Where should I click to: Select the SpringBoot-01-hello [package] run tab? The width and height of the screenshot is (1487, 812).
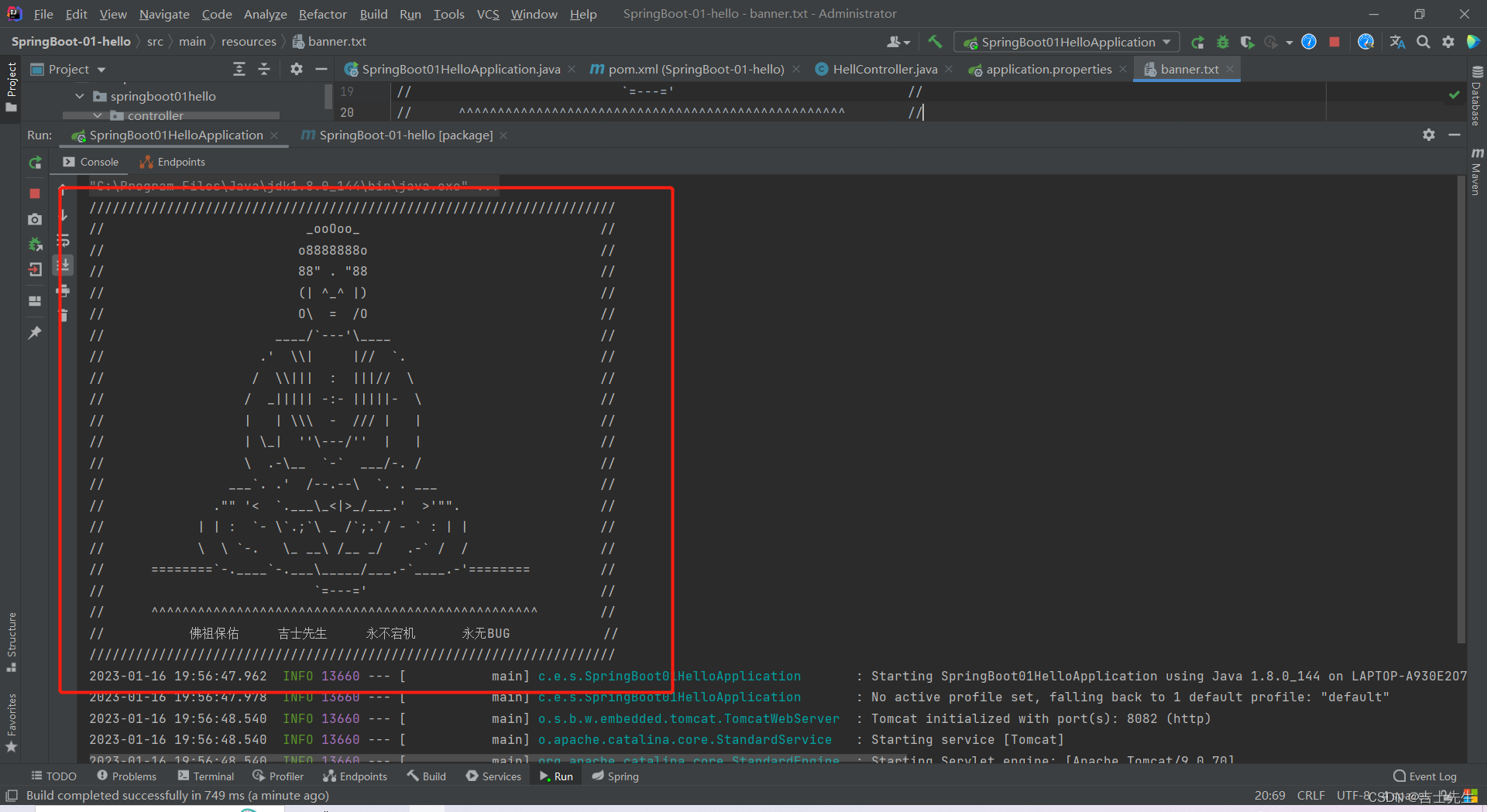[x=405, y=135]
